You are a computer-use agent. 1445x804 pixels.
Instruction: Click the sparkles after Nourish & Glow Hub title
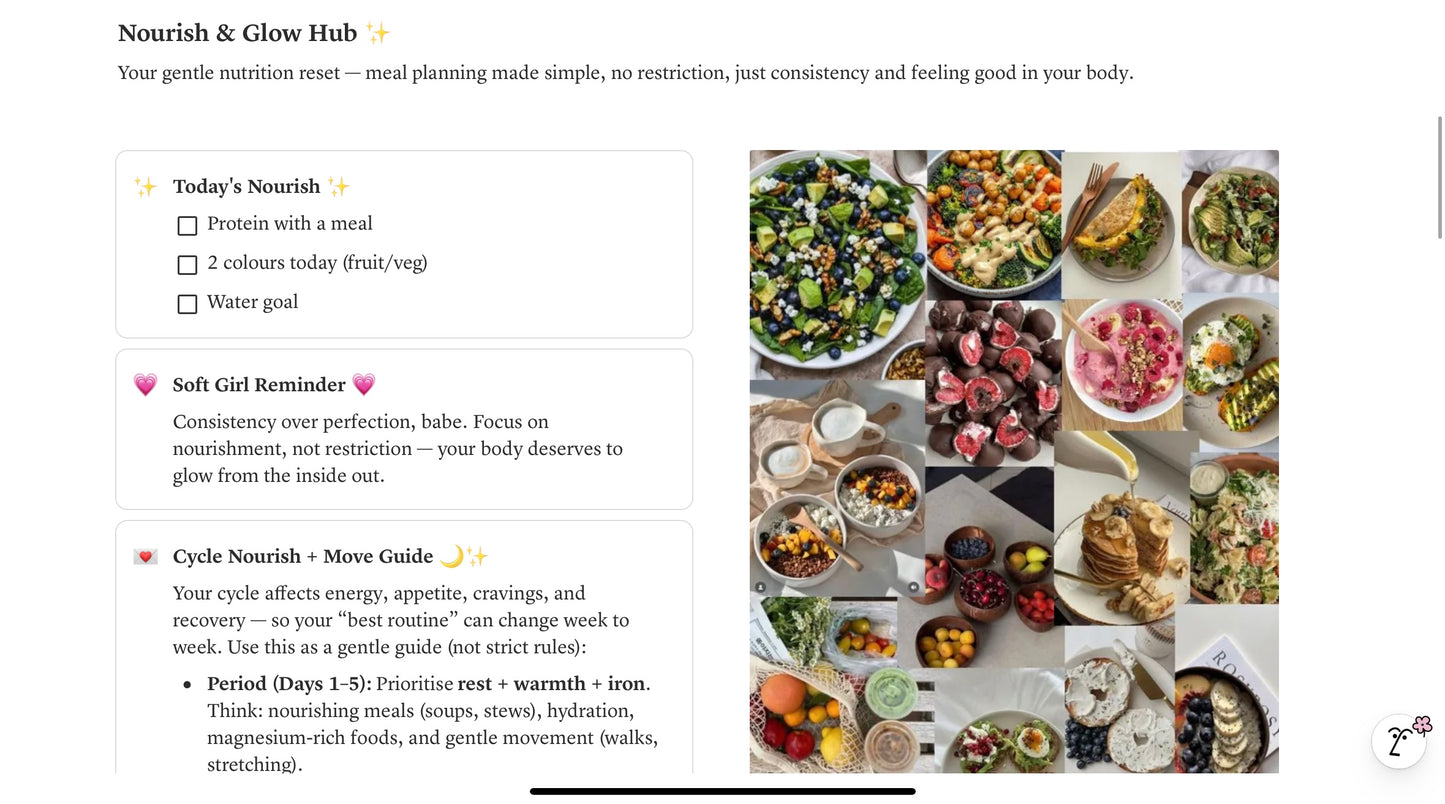[377, 33]
